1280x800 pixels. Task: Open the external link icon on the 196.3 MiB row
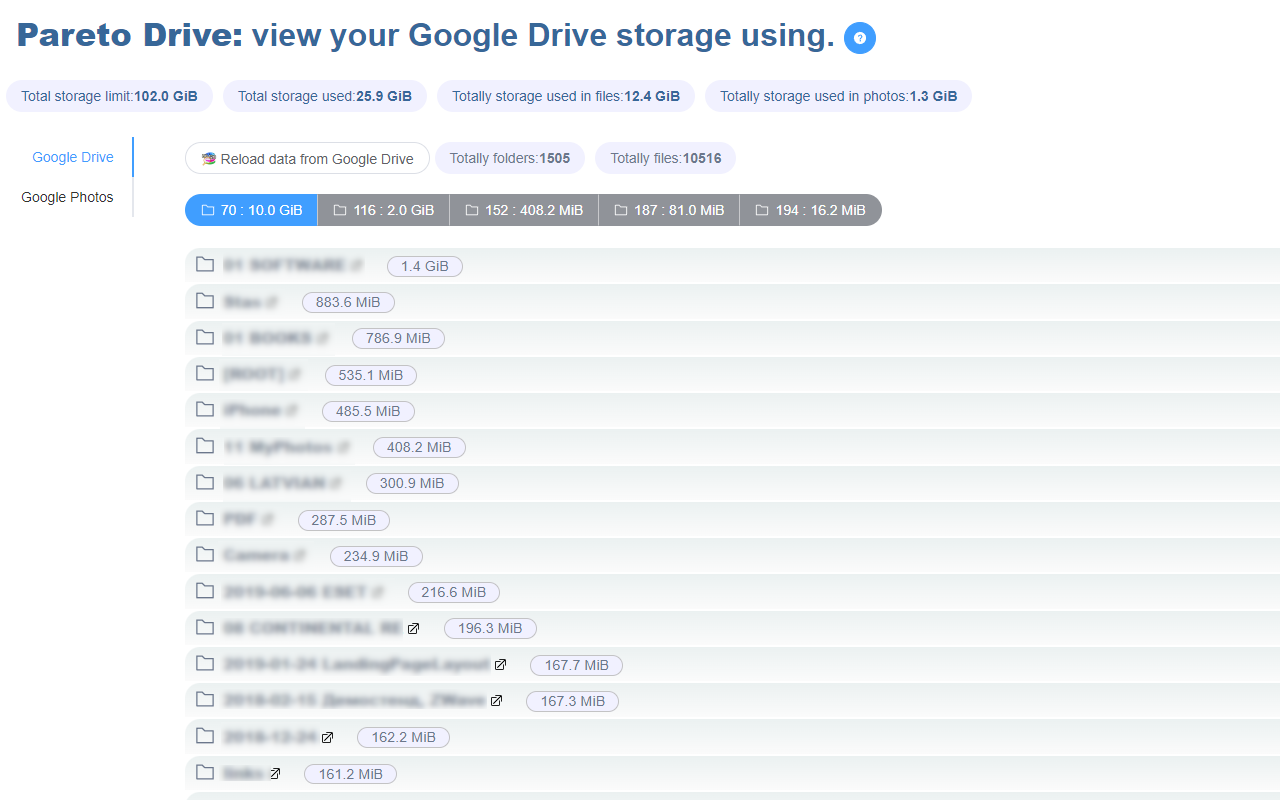pos(413,628)
